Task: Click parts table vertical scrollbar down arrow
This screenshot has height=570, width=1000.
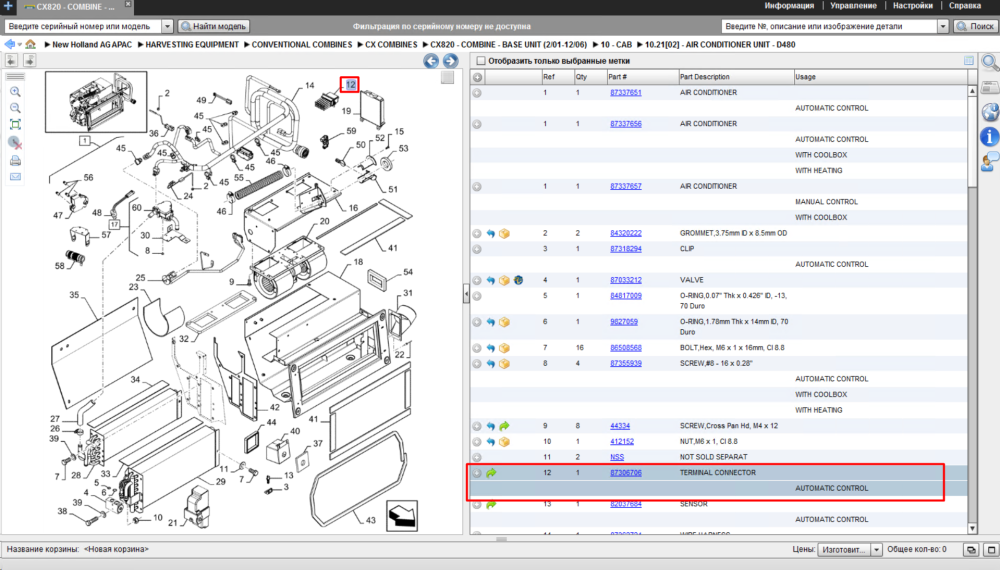Action: point(972,529)
